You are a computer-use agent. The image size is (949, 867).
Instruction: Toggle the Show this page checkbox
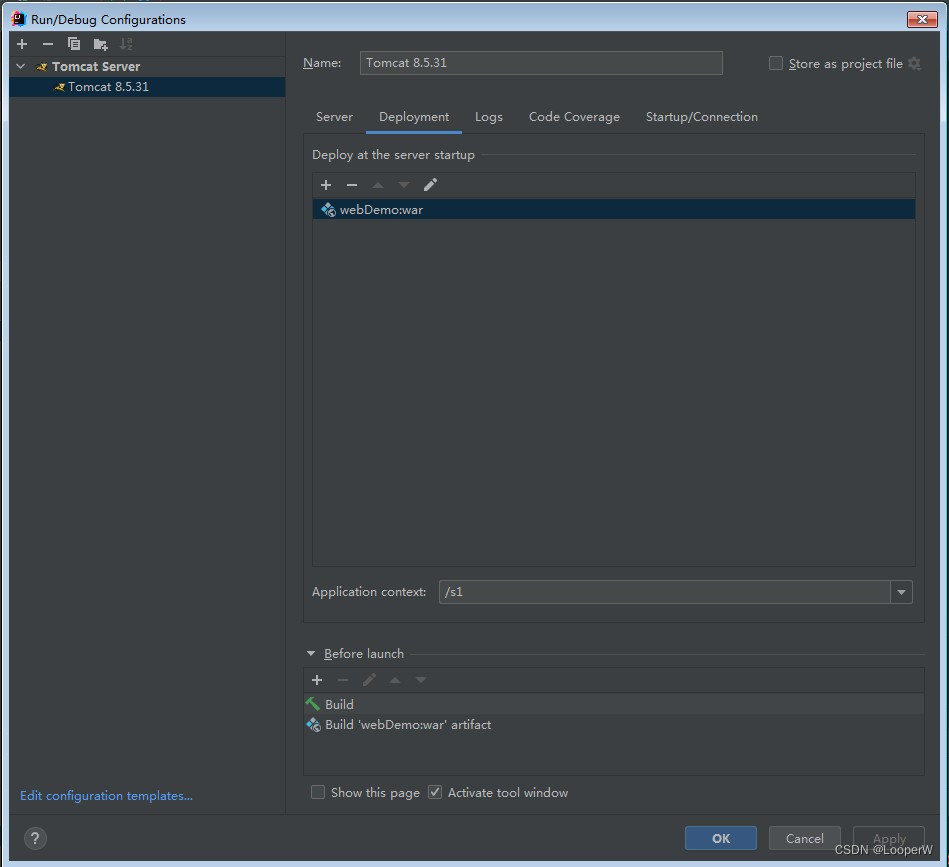click(318, 792)
